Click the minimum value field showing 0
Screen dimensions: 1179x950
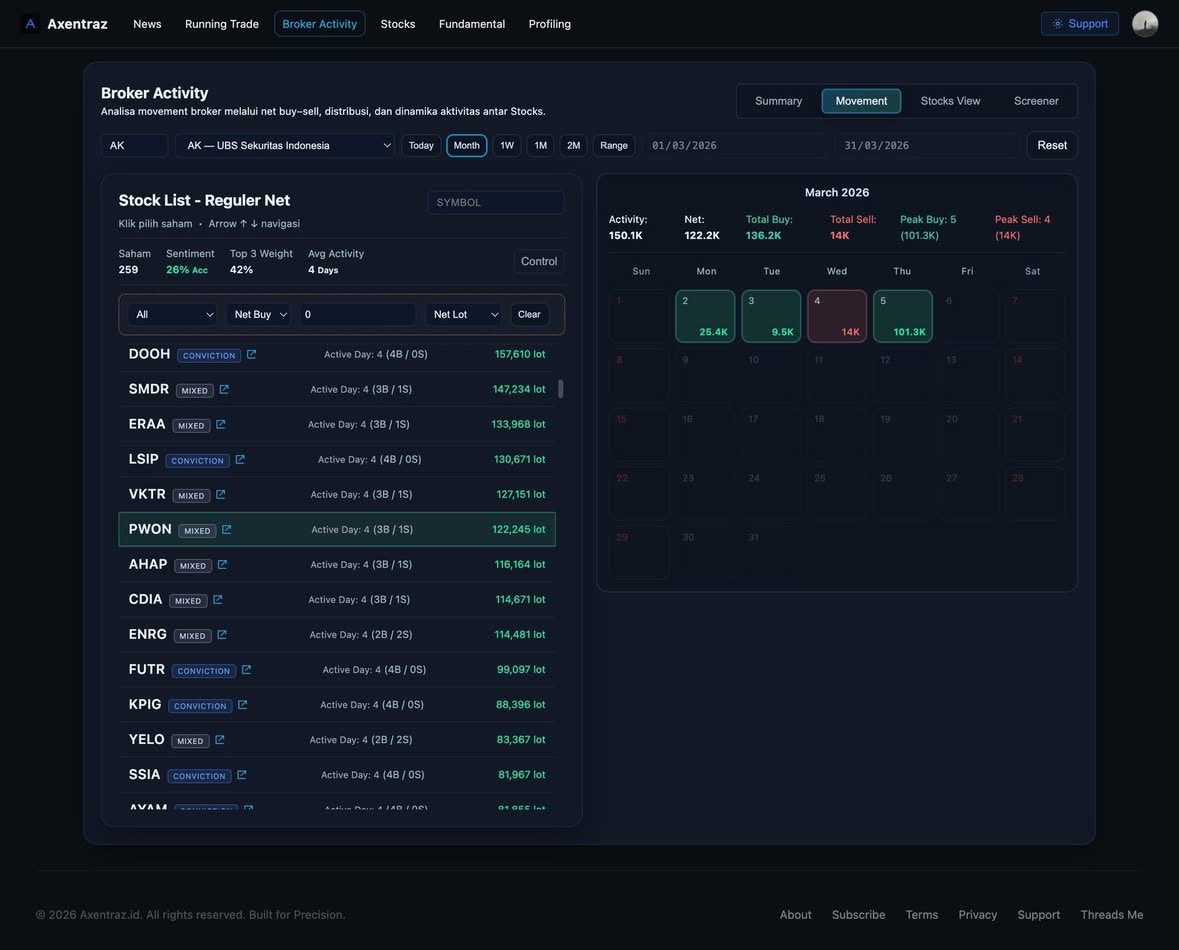pos(357,314)
